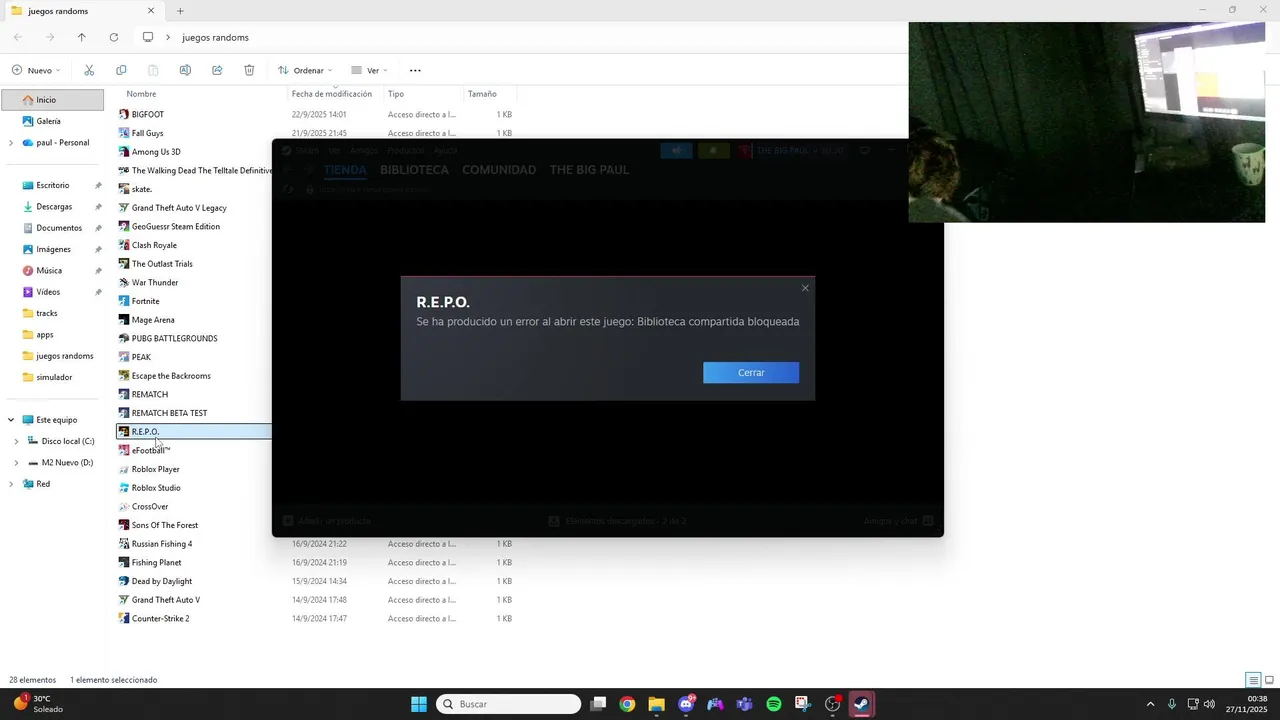This screenshot has height=720, width=1280.
Task: Expand M2 Nuevo (D:) drive node
Action: (x=16, y=463)
